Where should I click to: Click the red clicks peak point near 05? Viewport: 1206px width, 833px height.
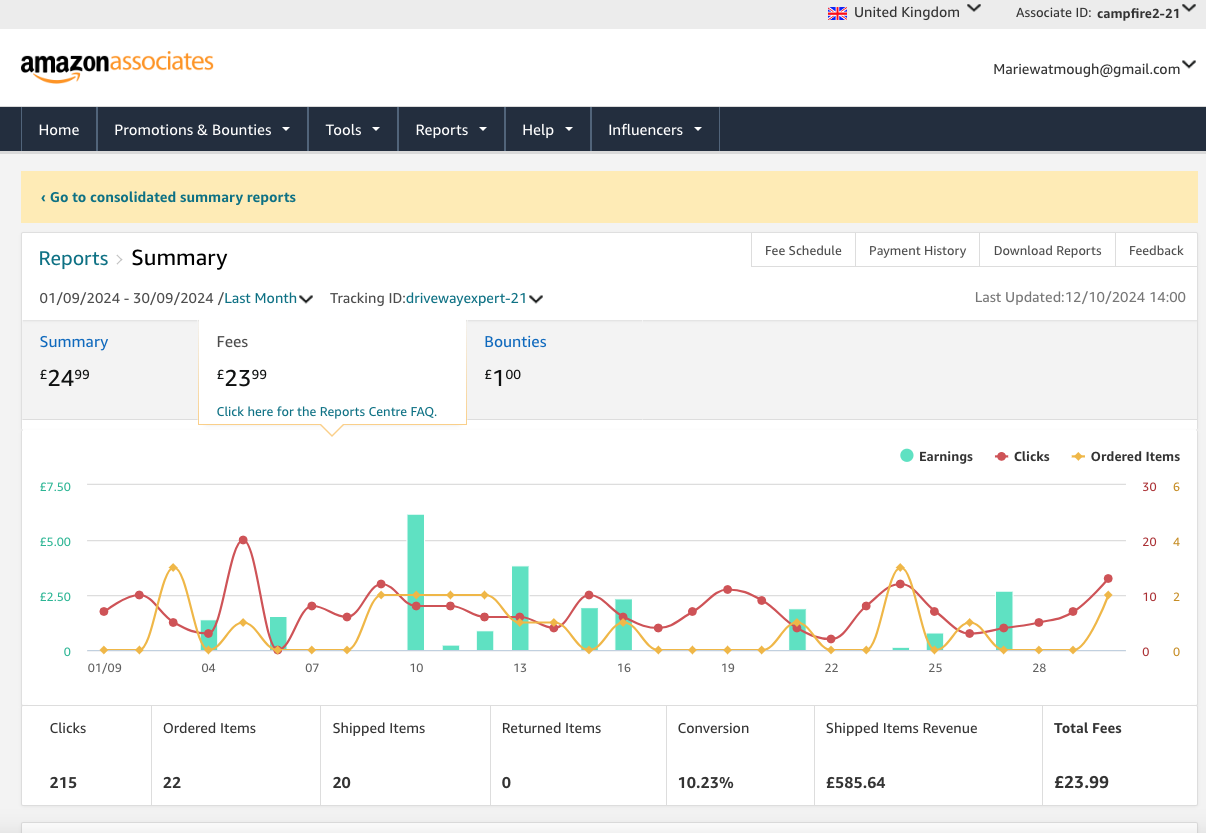tap(243, 540)
